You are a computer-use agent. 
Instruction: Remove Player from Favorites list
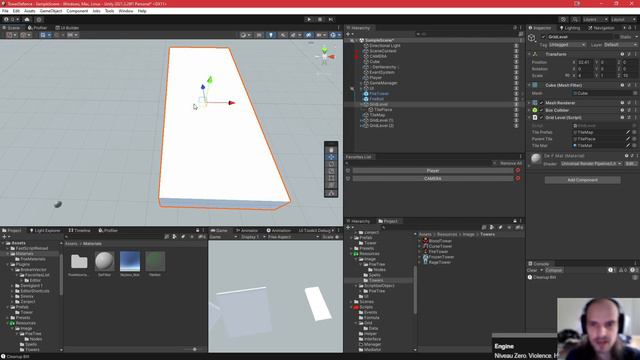(x=518, y=171)
